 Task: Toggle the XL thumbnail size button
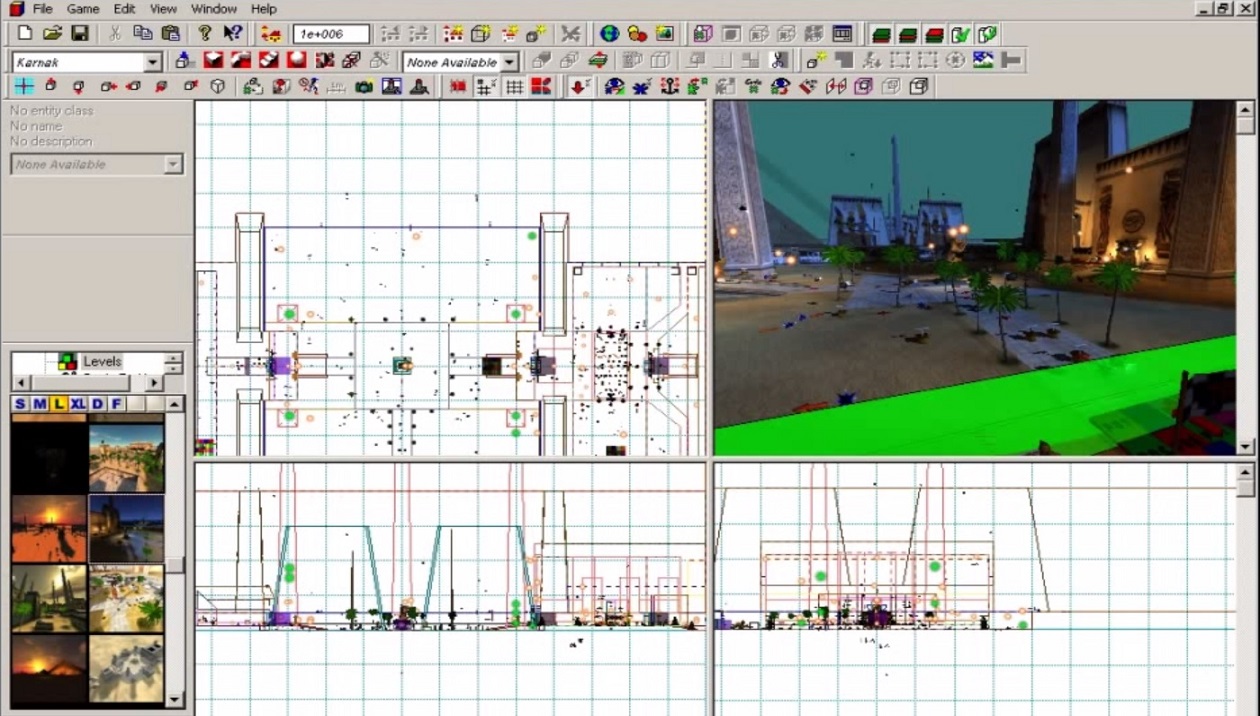point(78,404)
